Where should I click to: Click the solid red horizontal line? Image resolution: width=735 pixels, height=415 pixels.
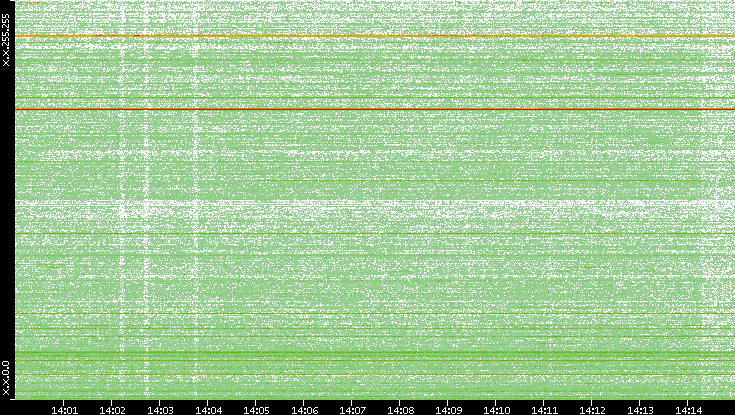pyautogui.click(x=375, y=109)
